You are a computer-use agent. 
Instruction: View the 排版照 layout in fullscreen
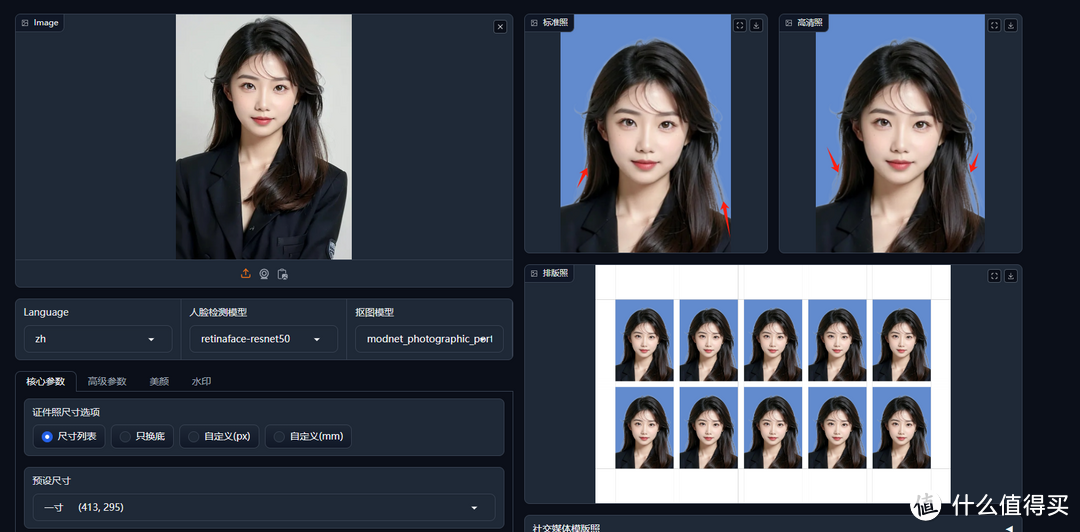tap(994, 277)
